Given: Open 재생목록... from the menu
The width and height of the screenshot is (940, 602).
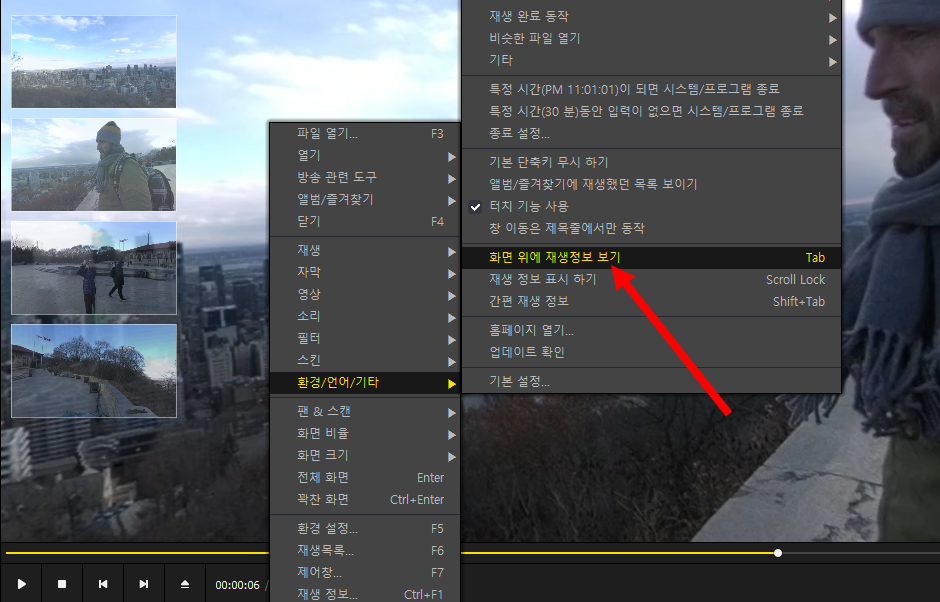Looking at the screenshot, I should 365,550.
